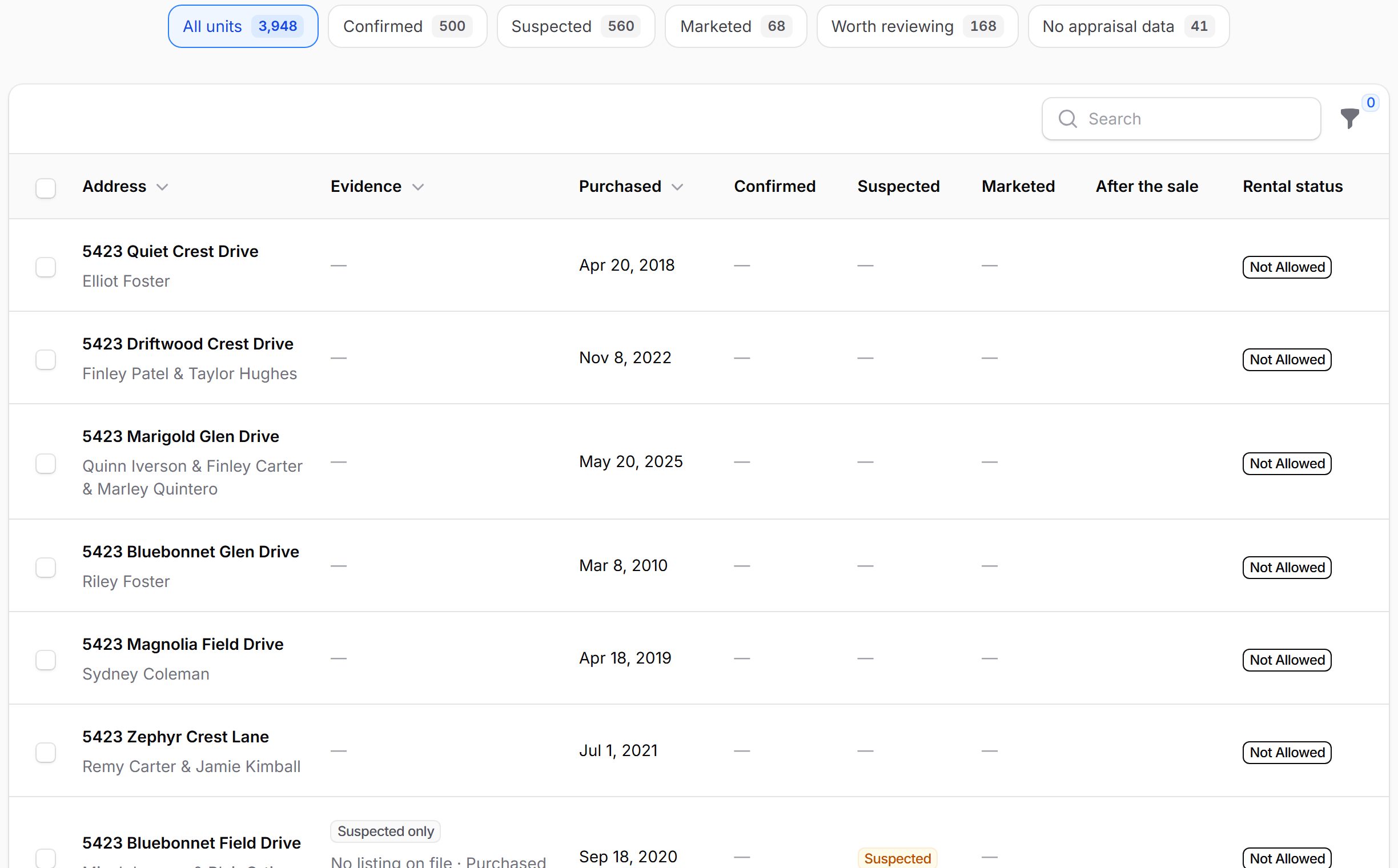
Task: Check the 5423 Marigold Glen Drive row
Action: (46, 463)
